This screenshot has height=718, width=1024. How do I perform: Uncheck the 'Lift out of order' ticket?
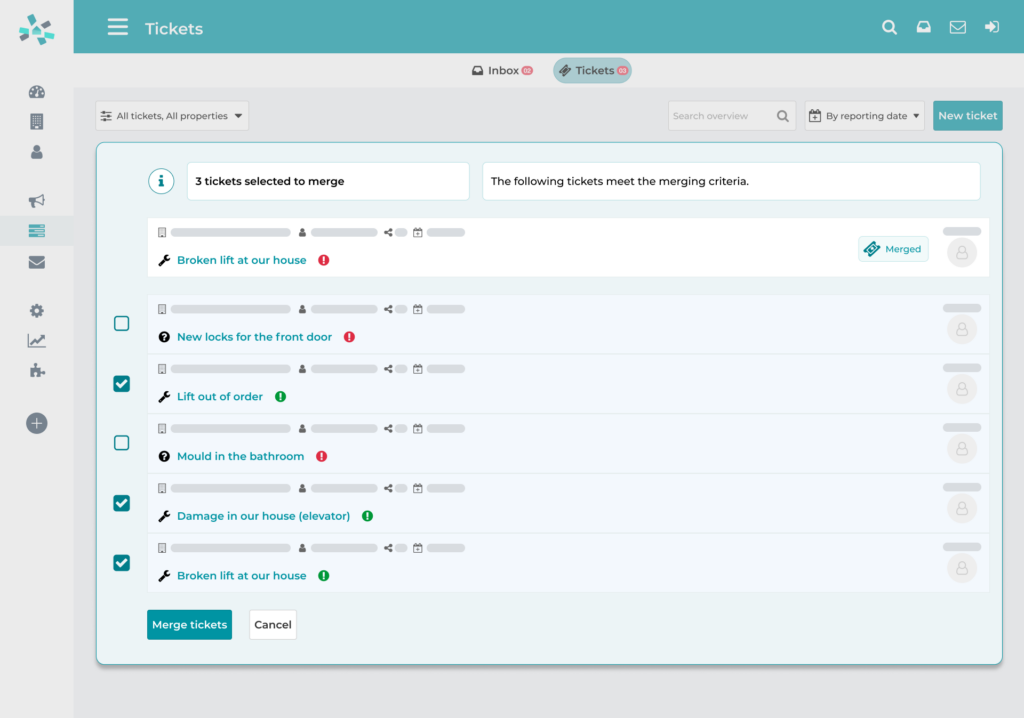121,383
